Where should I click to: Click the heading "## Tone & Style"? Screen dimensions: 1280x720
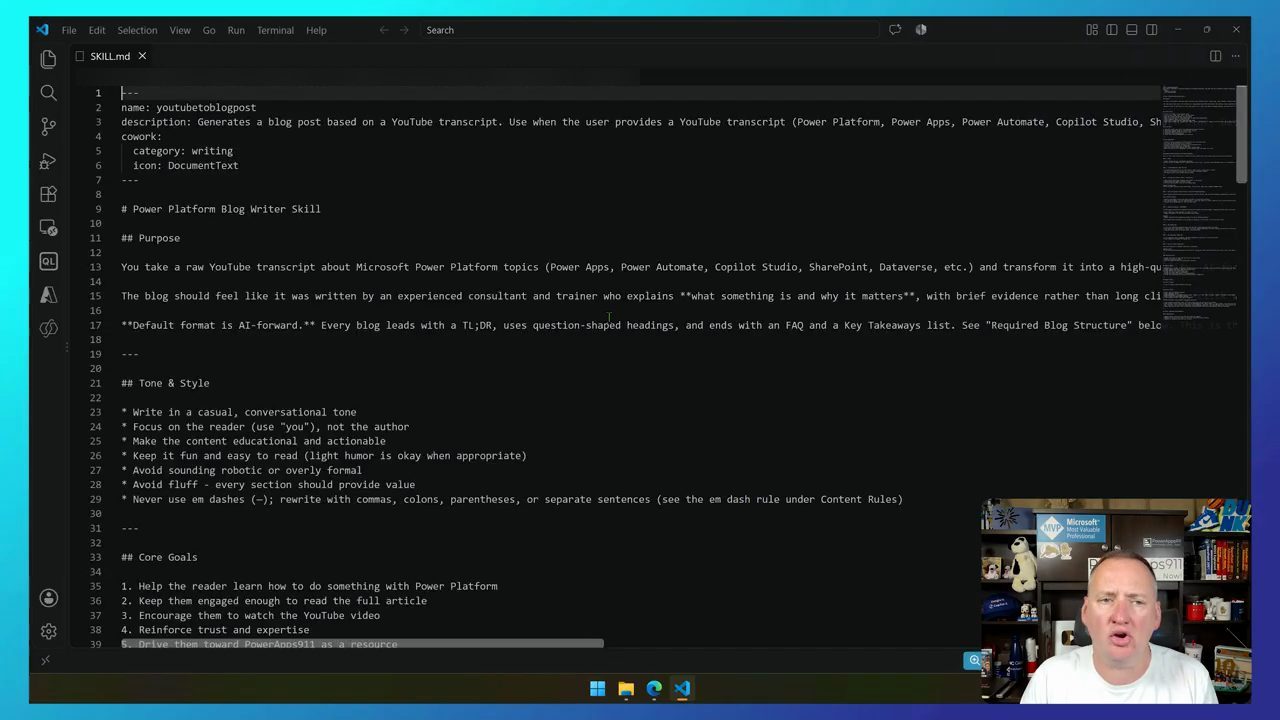[x=165, y=383]
